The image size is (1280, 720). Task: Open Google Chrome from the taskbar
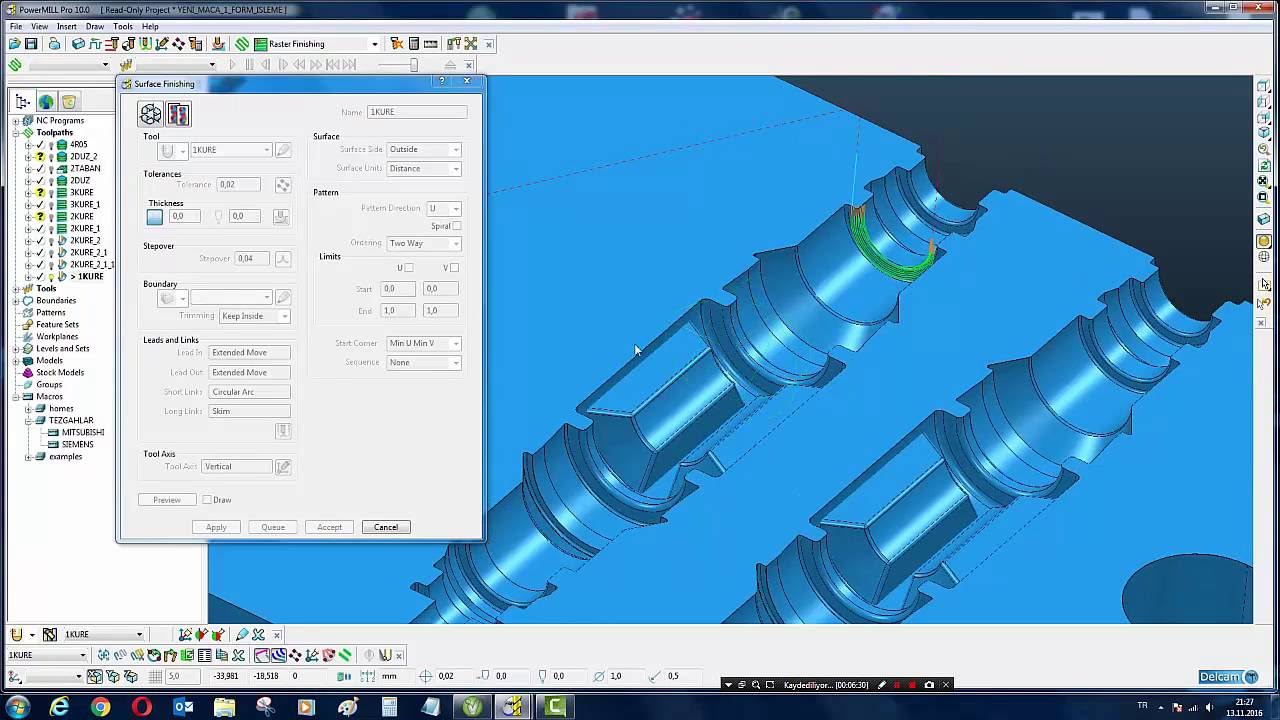(x=100, y=707)
